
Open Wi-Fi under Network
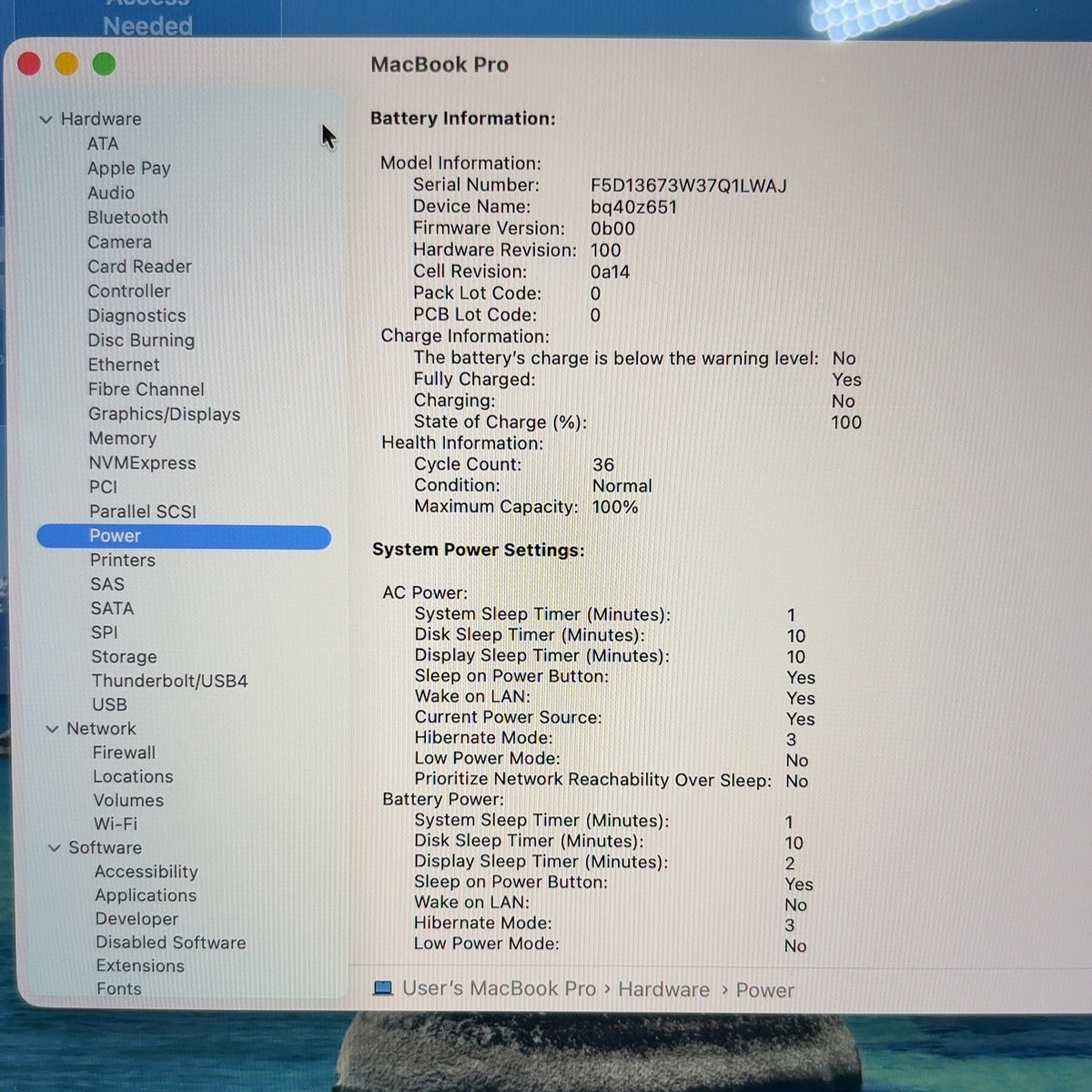[116, 824]
